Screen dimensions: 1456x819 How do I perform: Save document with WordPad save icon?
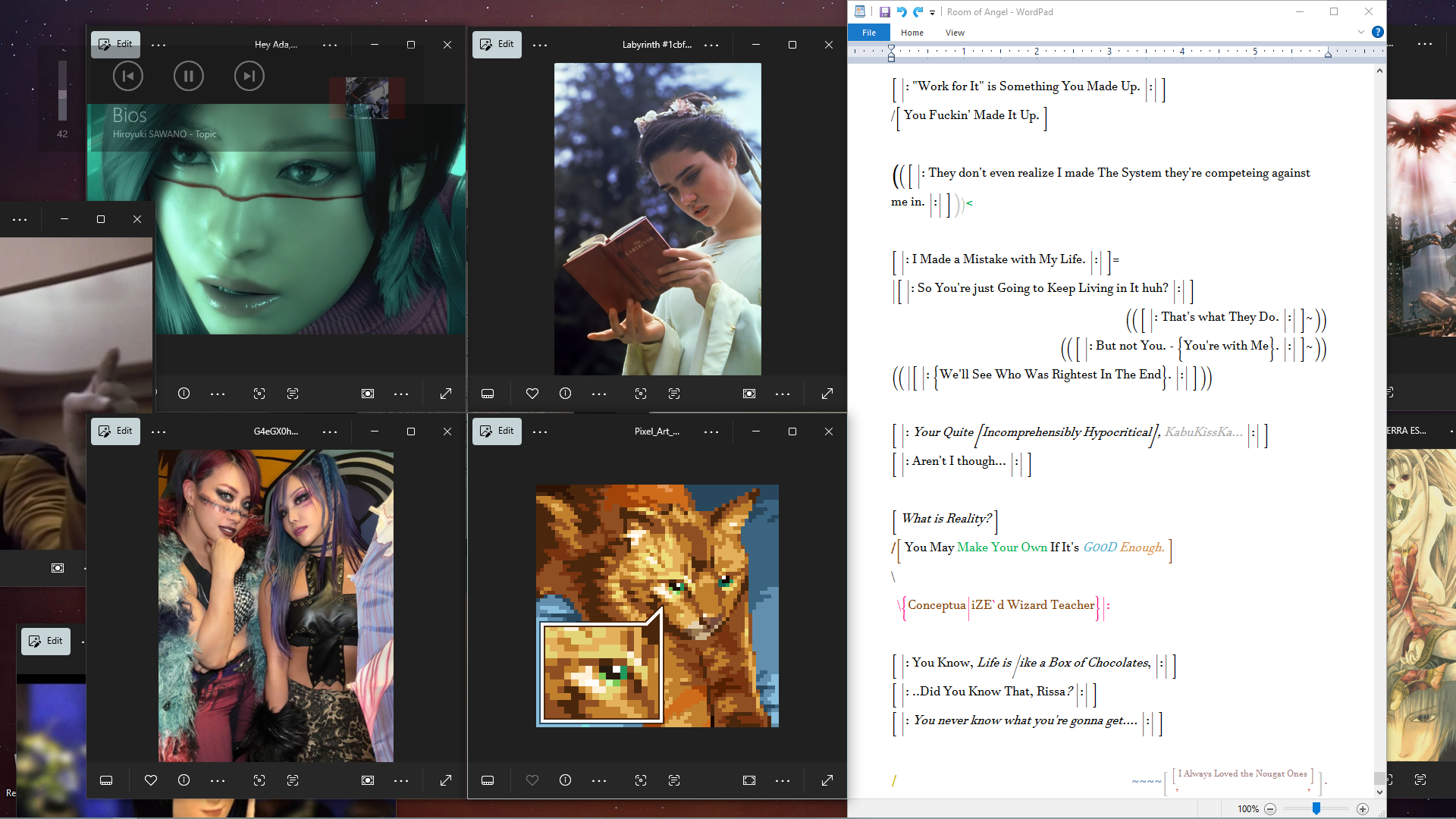[x=884, y=12]
